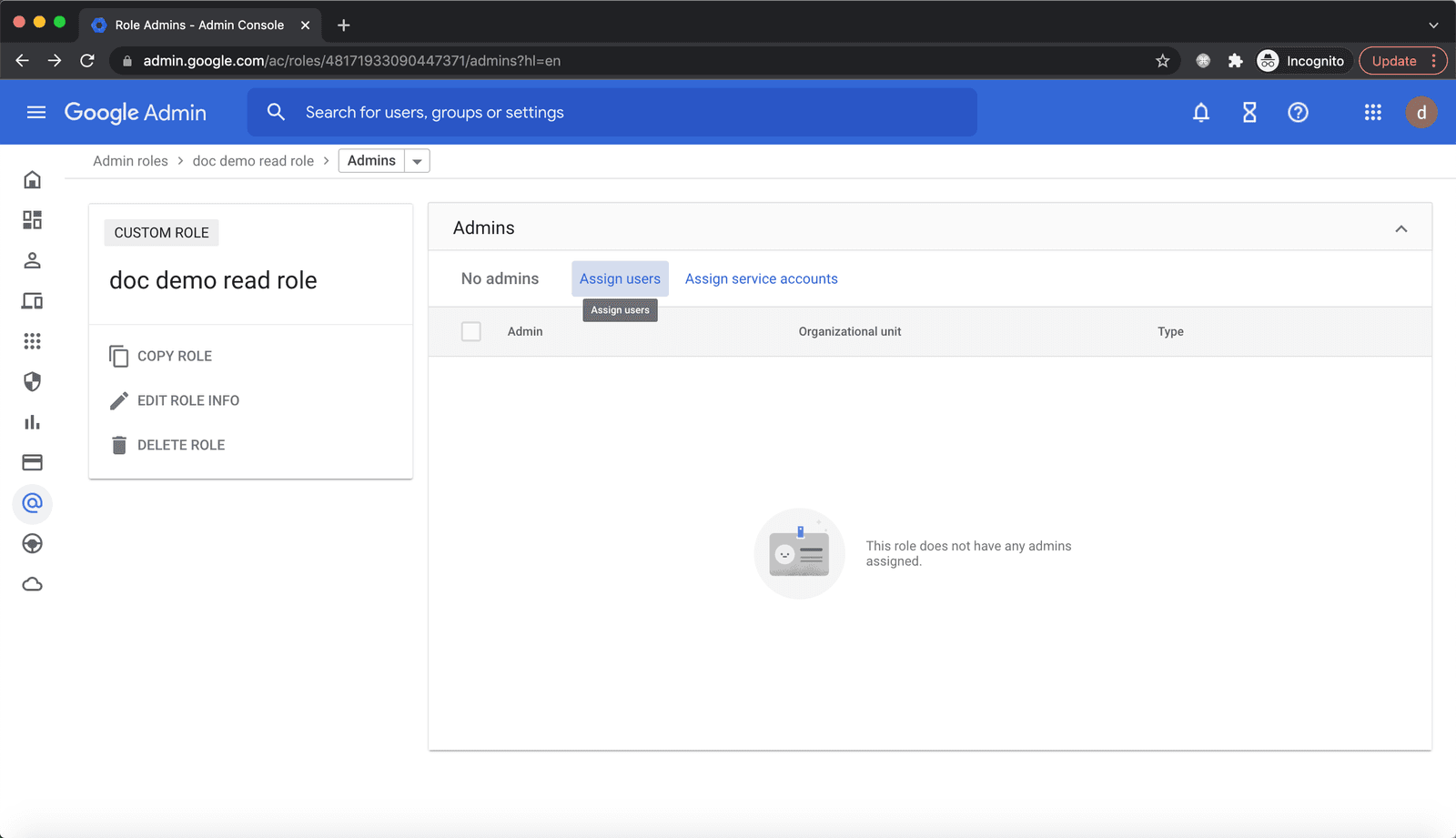This screenshot has height=838, width=1456.
Task: Click Assign users
Action: click(620, 278)
